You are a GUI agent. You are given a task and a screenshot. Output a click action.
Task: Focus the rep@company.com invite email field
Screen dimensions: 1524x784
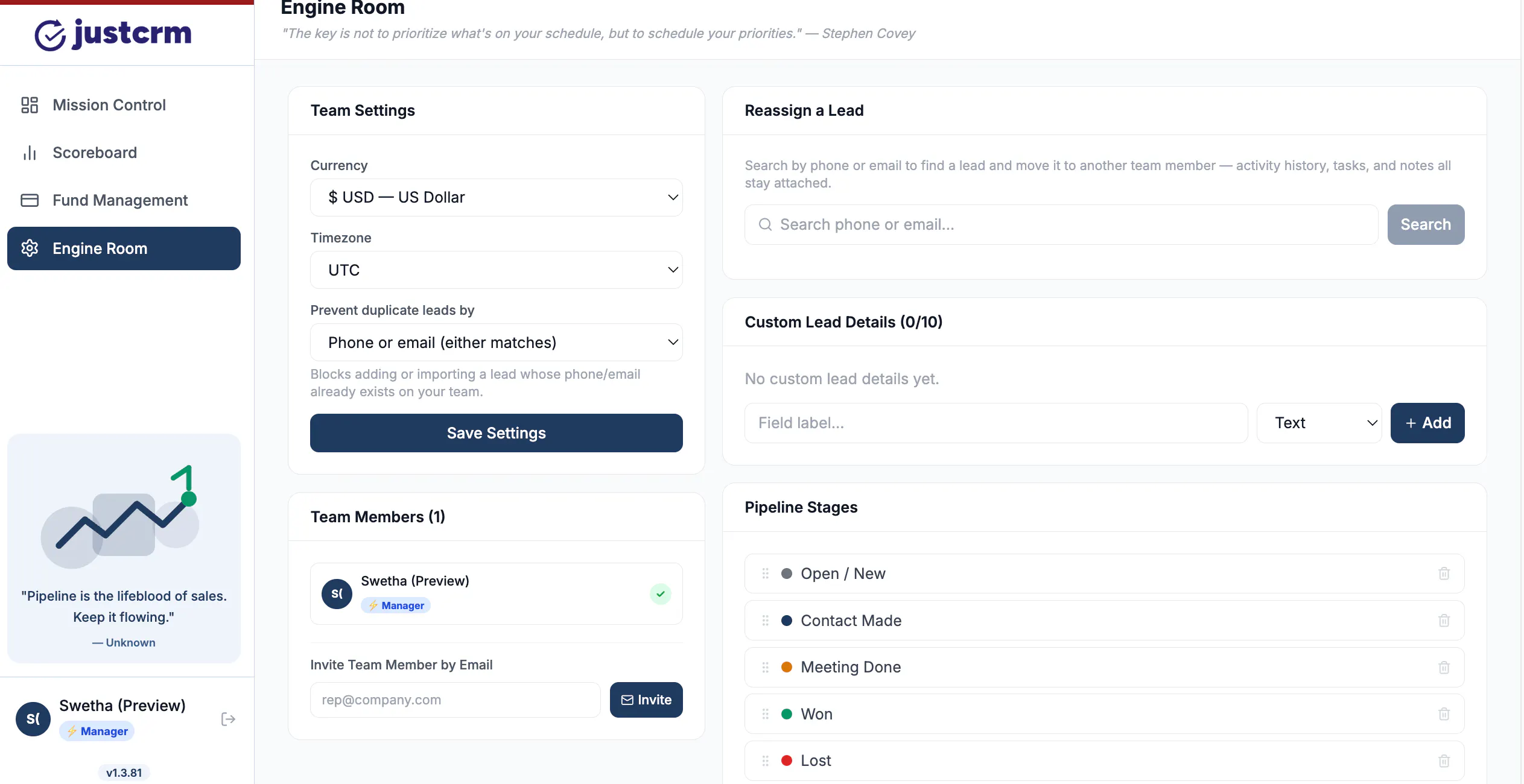(x=455, y=700)
